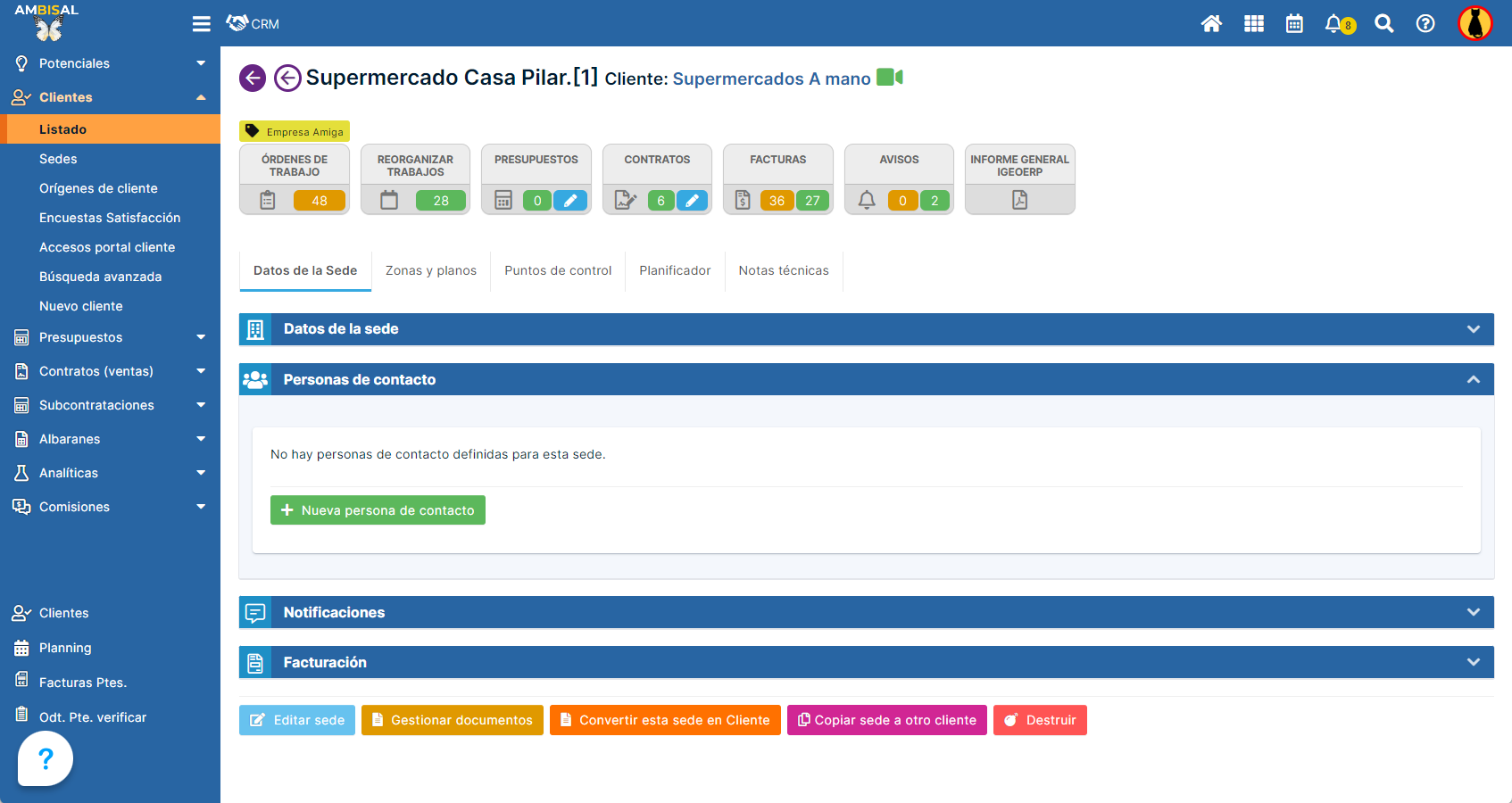This screenshot has width=1512, height=803.
Task: Open the calendar icon in header
Action: (x=1294, y=24)
